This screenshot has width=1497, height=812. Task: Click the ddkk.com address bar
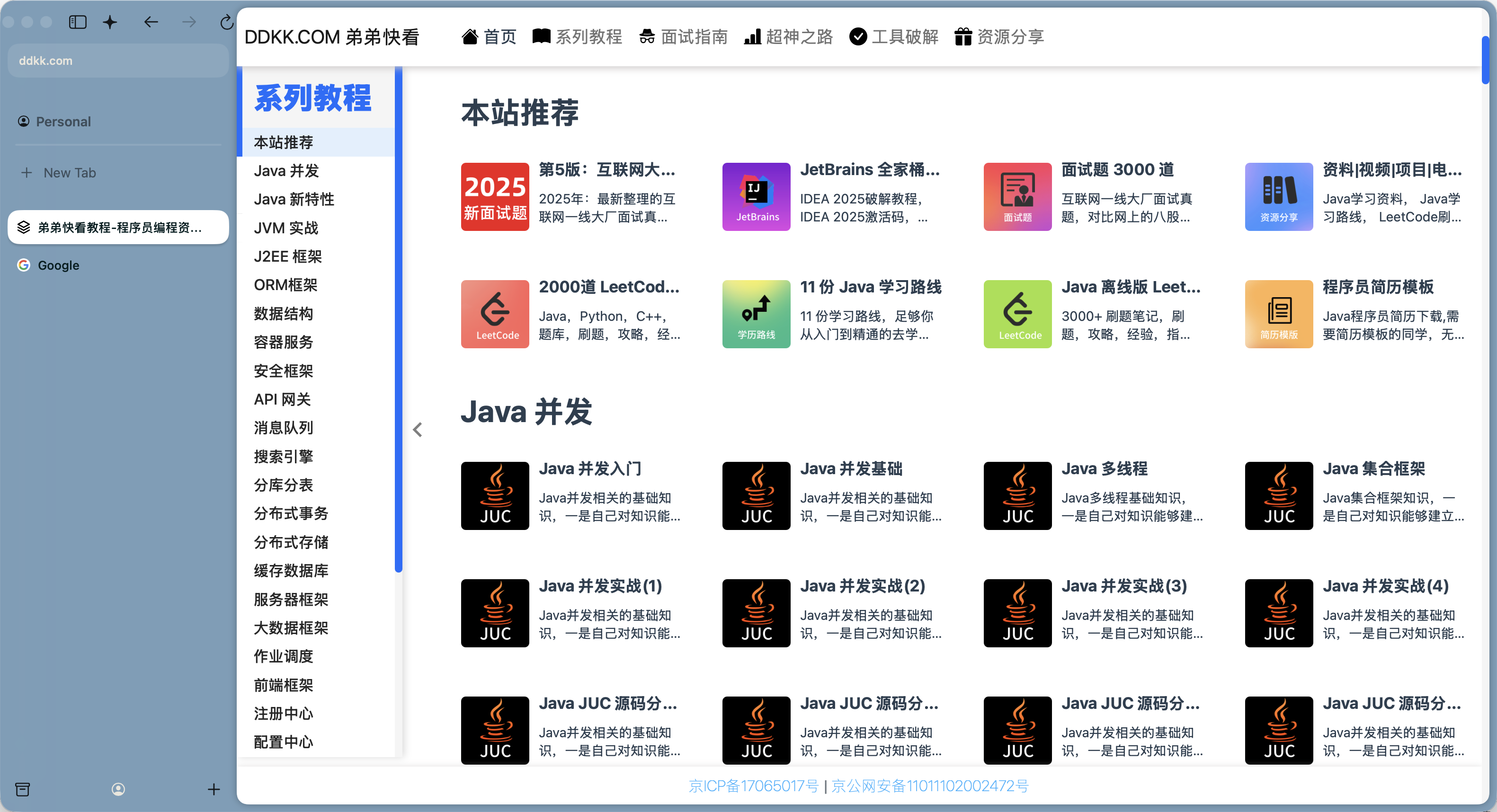point(118,61)
